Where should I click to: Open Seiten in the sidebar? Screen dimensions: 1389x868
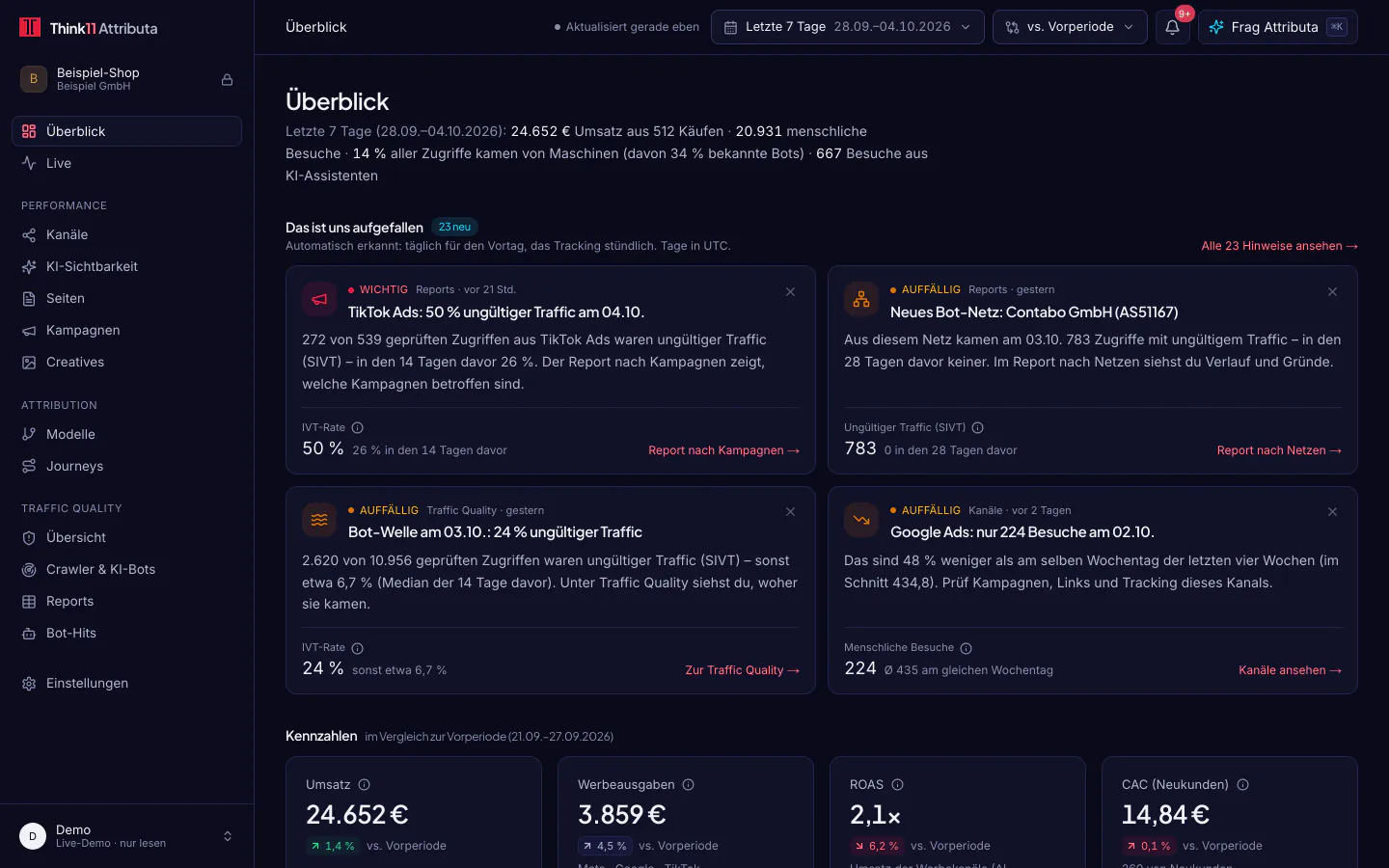tap(126, 298)
